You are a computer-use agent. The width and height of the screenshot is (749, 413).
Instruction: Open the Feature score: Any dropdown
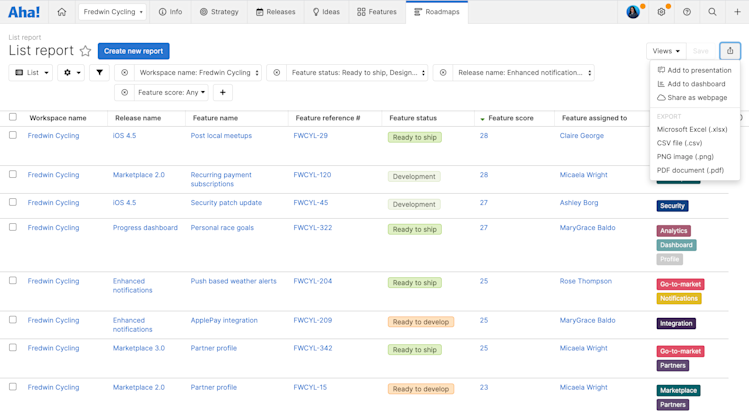click(x=171, y=93)
